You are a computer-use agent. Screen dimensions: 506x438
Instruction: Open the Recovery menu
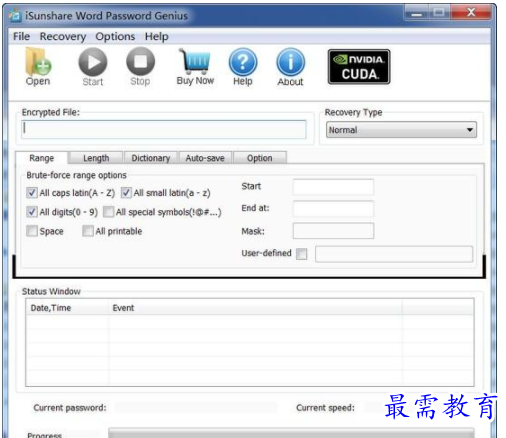click(63, 36)
